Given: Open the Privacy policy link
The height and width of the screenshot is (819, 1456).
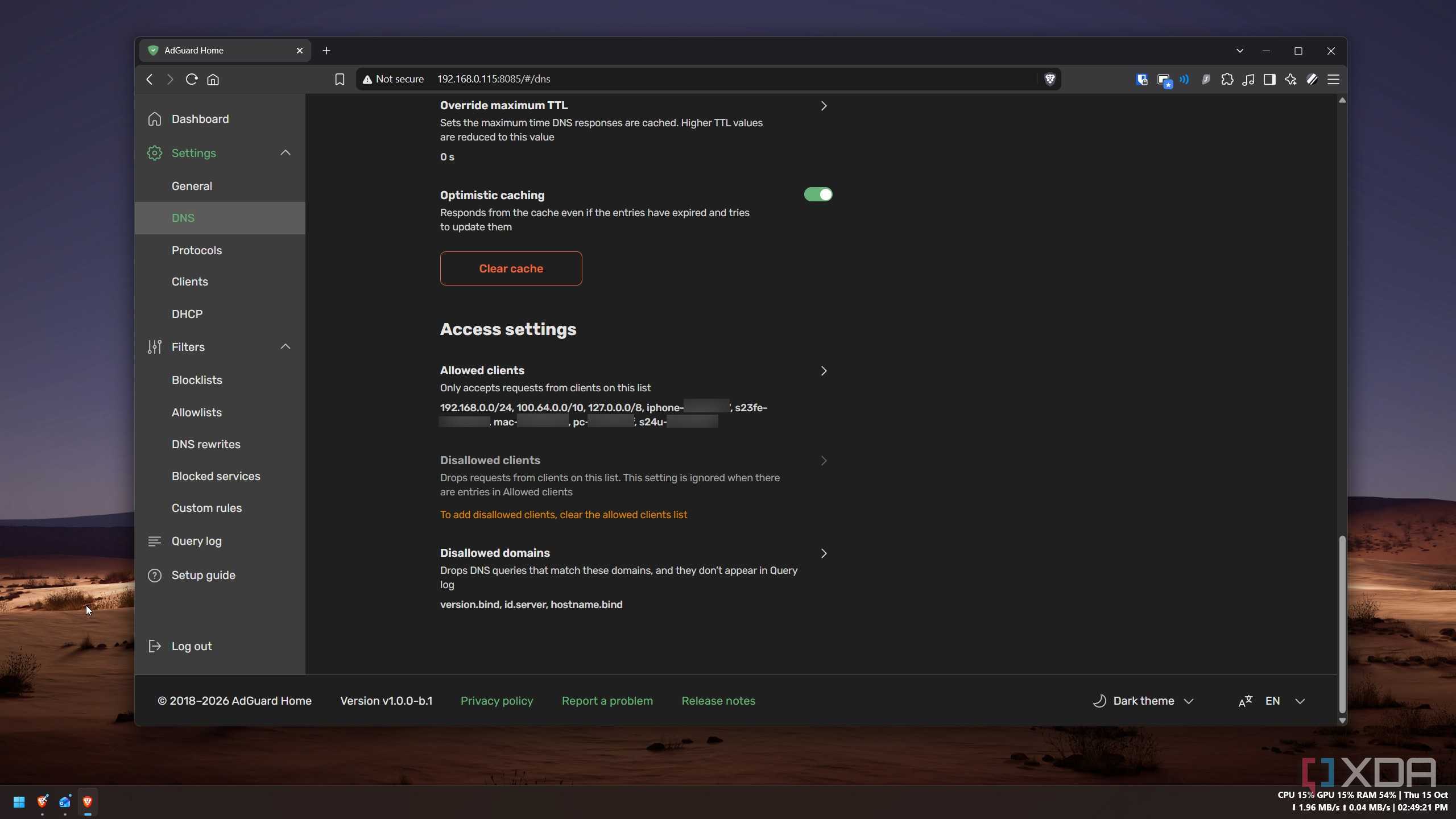Looking at the screenshot, I should pyautogui.click(x=497, y=701).
